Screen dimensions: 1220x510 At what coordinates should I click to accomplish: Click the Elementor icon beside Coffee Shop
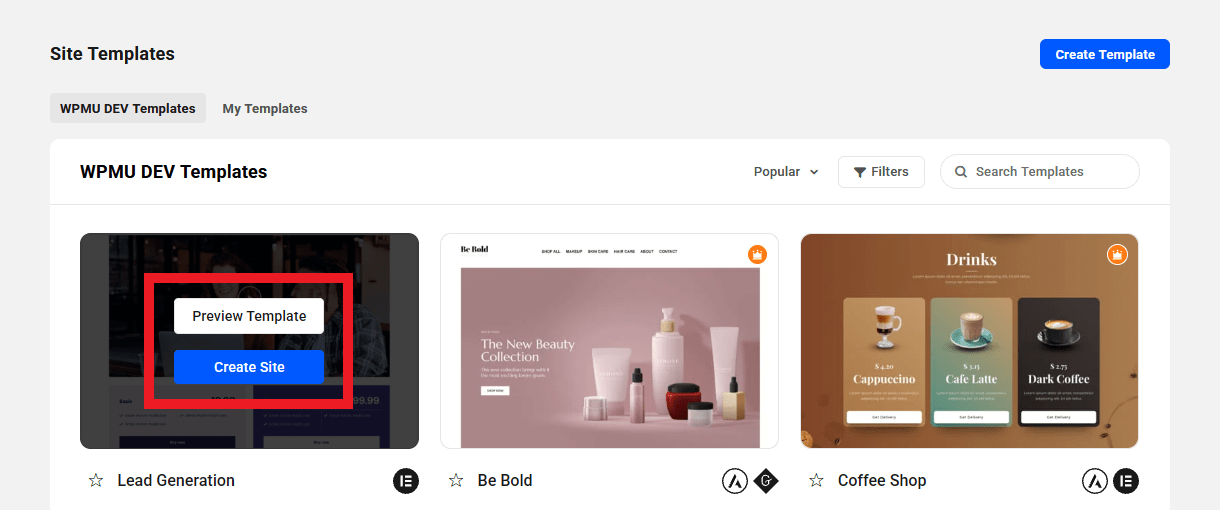click(x=1126, y=481)
